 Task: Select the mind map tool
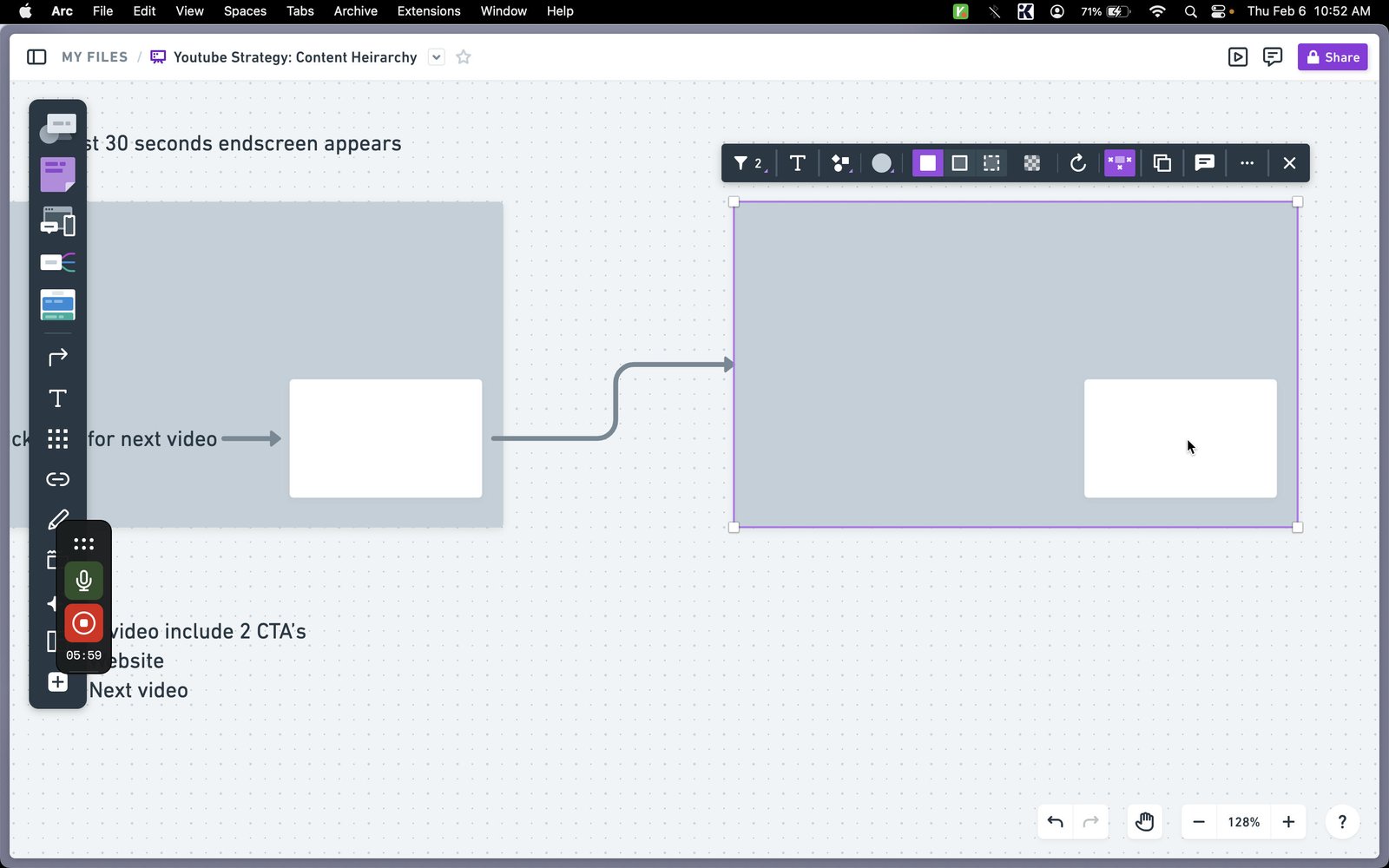(x=57, y=262)
